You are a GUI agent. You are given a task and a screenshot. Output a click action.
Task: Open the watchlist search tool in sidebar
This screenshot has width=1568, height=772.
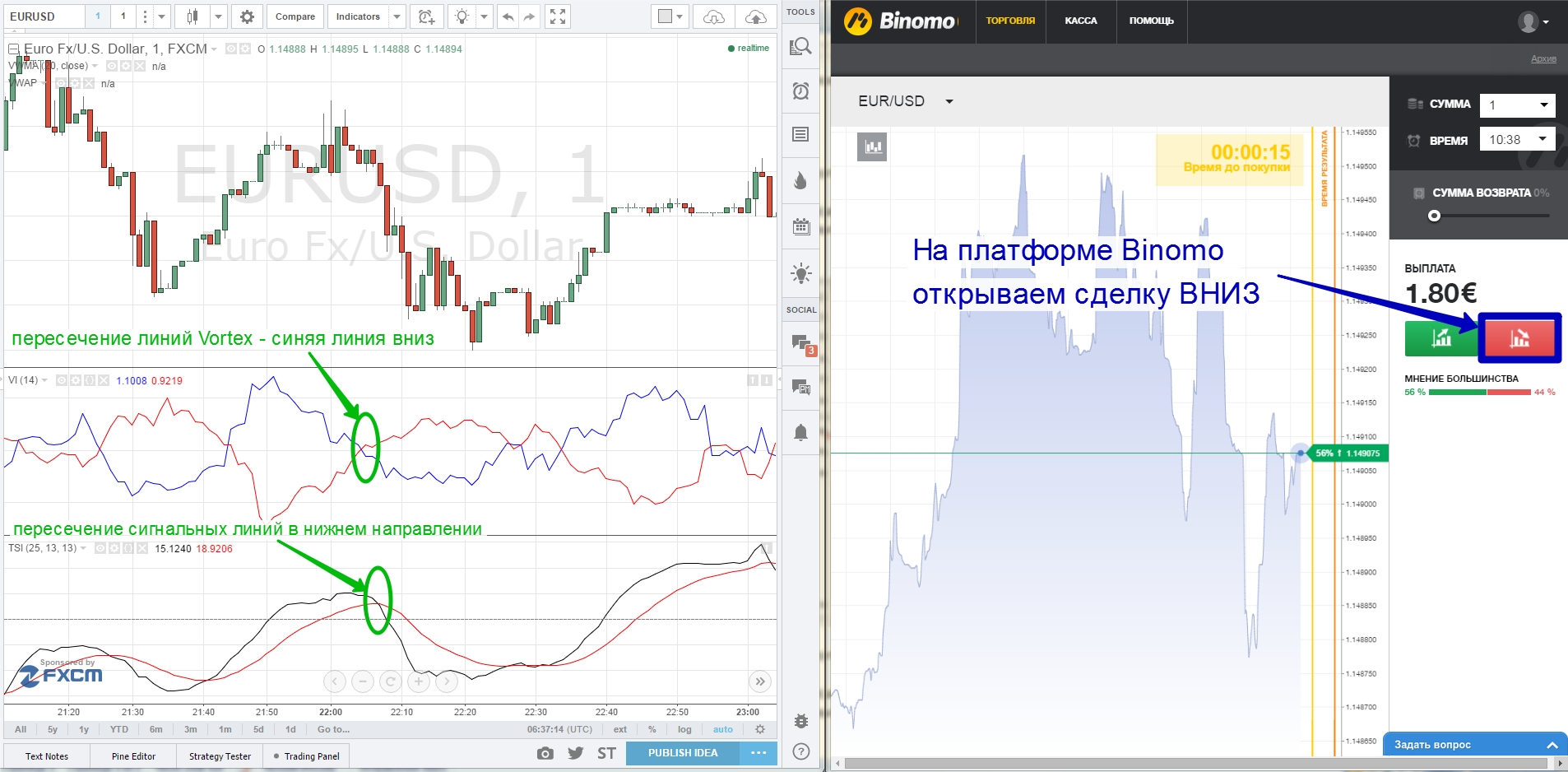coord(800,46)
